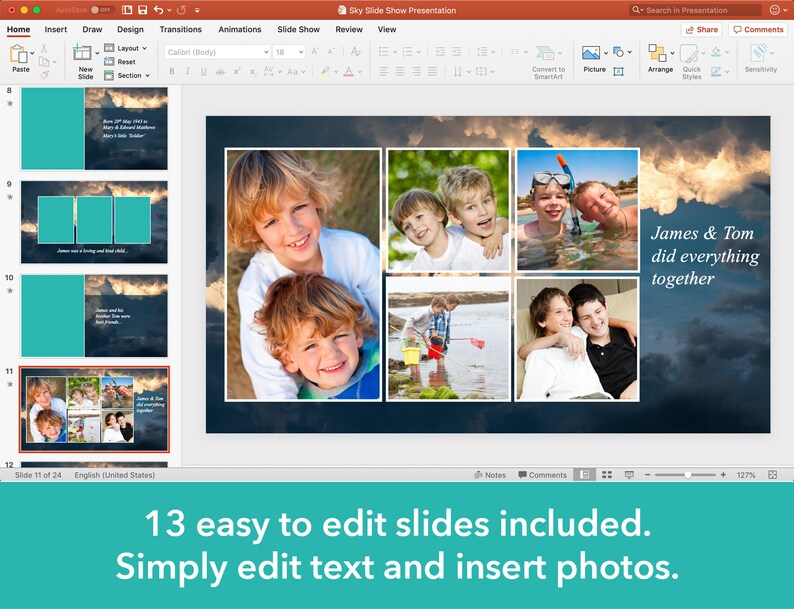Click the Search in Presentation field

pyautogui.click(x=695, y=10)
